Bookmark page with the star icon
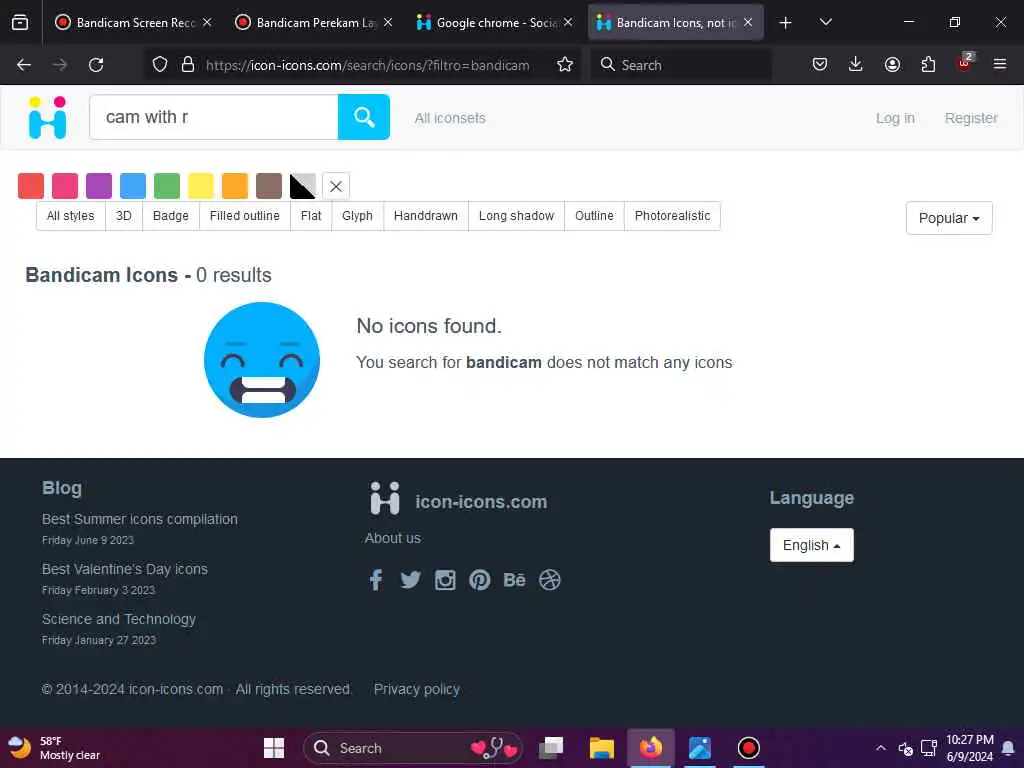 pyautogui.click(x=565, y=65)
